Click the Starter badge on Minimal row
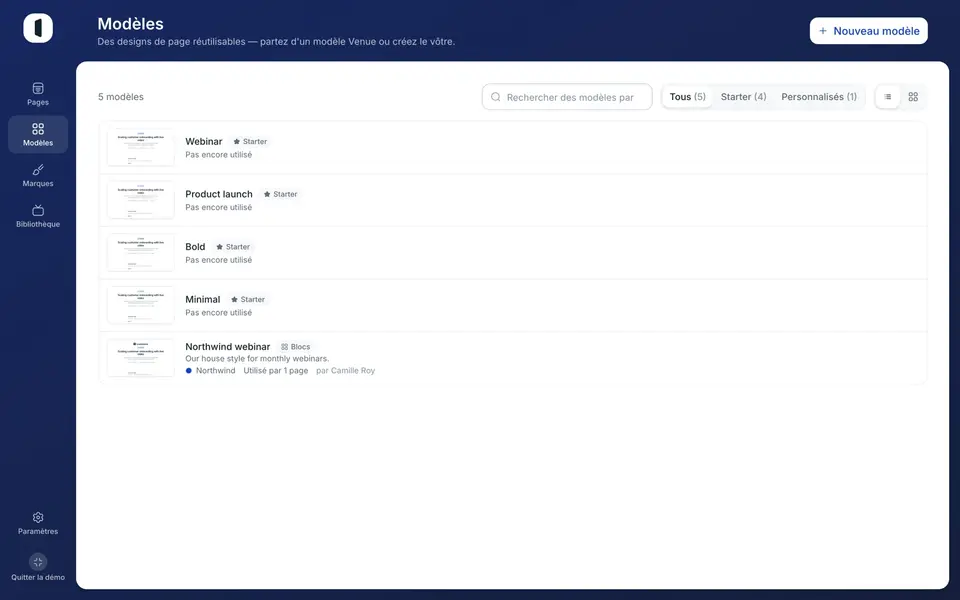This screenshot has height=600, width=960. pos(247,299)
